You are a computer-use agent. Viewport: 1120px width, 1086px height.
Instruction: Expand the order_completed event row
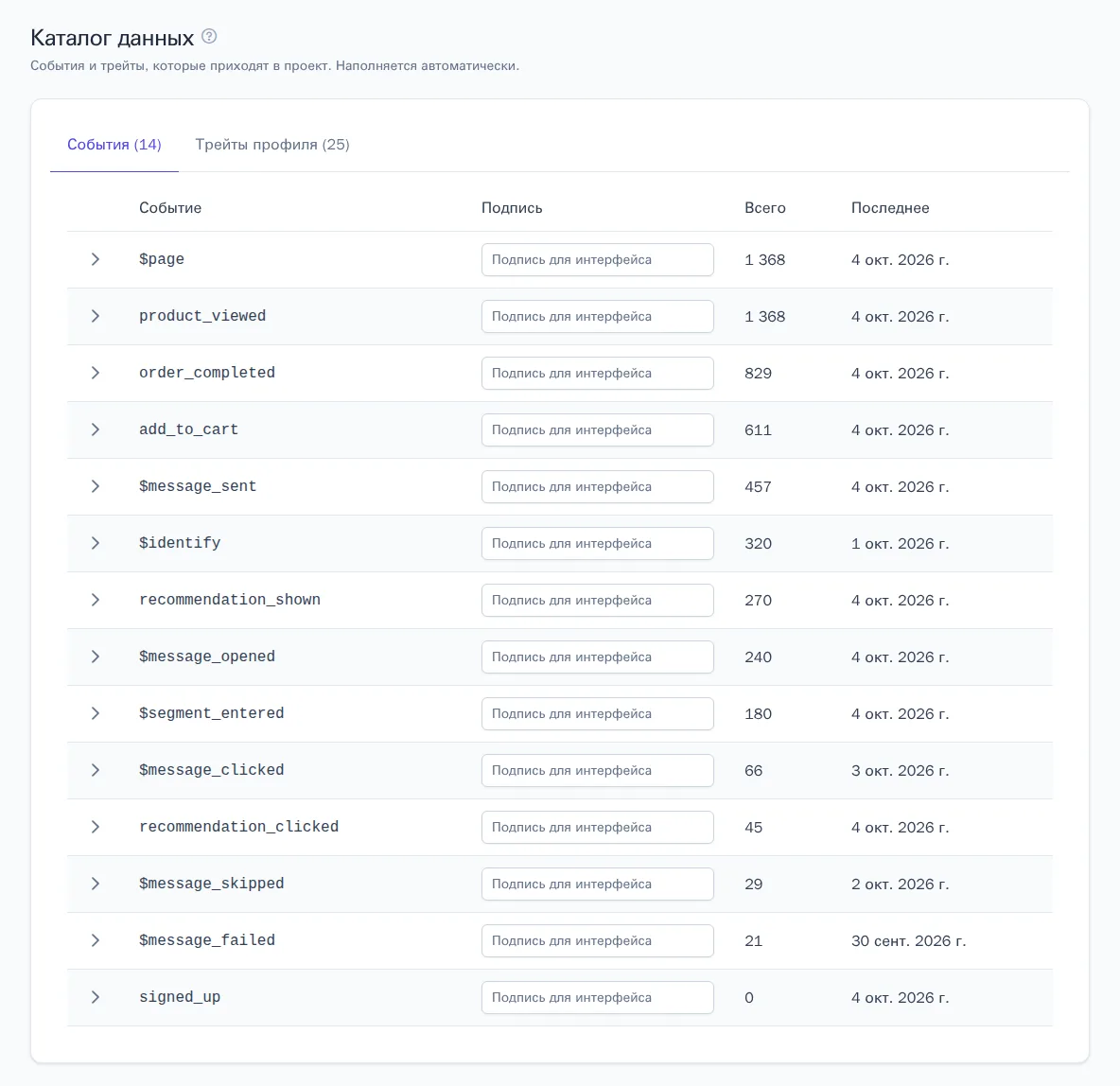[x=95, y=373]
